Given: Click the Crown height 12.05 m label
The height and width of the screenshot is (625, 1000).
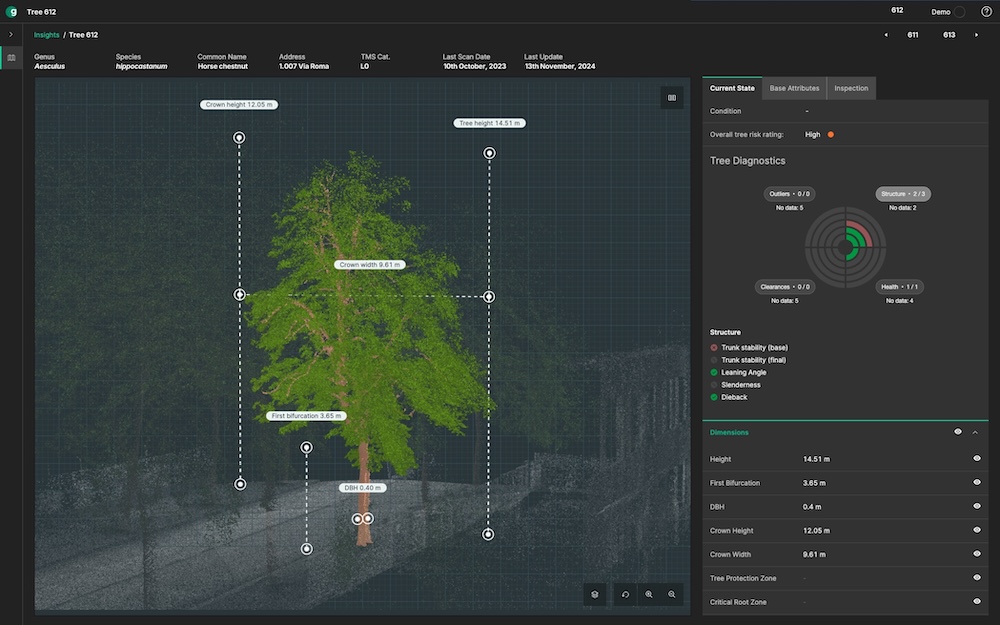Looking at the screenshot, I should [239, 105].
